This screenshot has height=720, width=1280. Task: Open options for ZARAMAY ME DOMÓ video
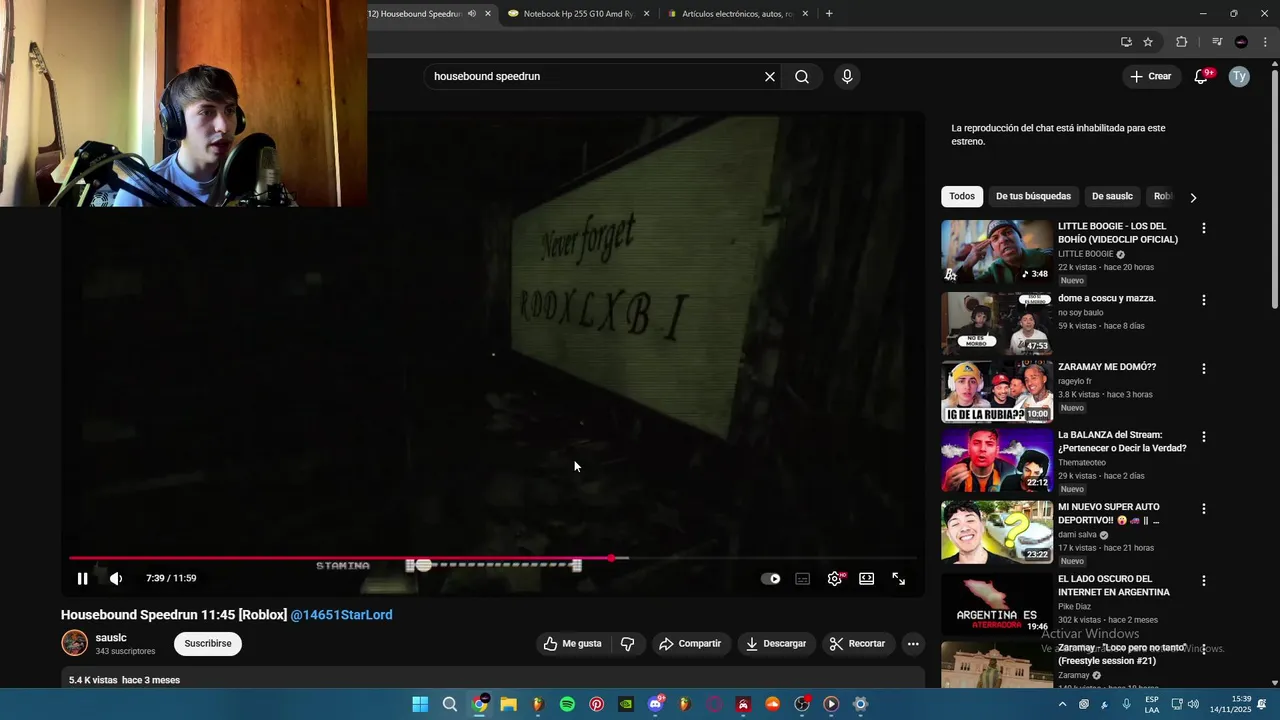point(1204,369)
